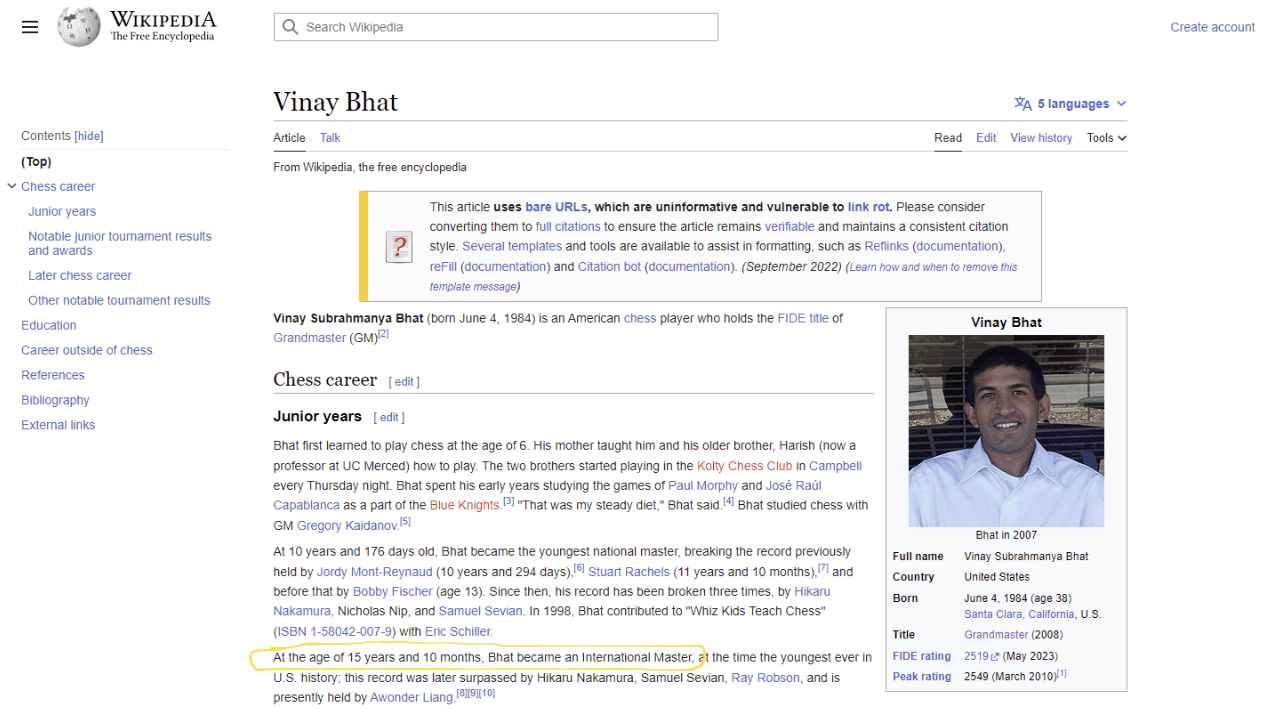Click edit next to Chess career heading
The height and width of the screenshot is (709, 1271).
[x=404, y=382]
